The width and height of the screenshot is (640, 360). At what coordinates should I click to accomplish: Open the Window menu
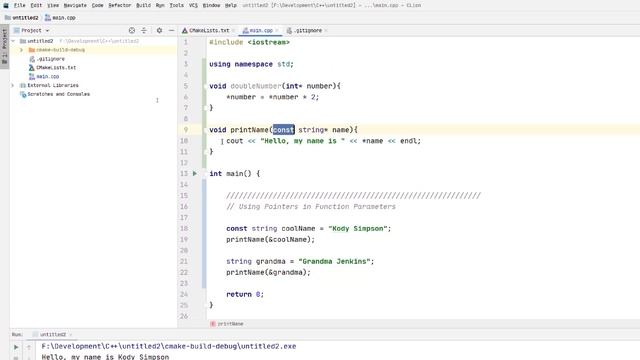(211, 5)
